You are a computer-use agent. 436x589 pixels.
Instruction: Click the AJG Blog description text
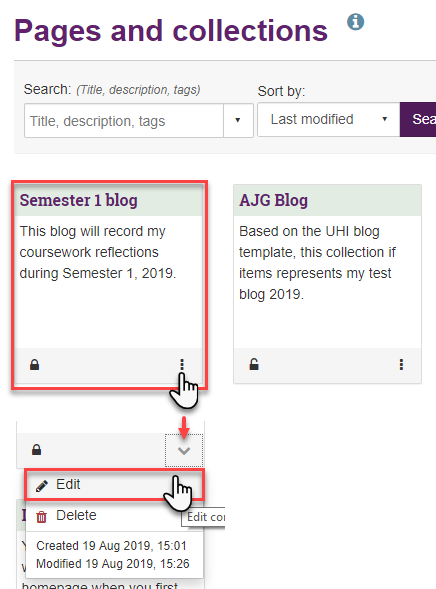(x=317, y=263)
